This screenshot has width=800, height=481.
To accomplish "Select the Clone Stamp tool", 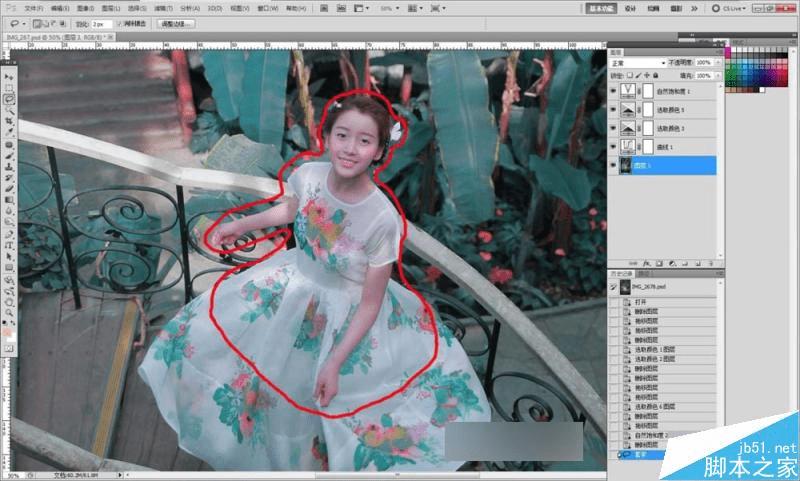I will (9, 167).
